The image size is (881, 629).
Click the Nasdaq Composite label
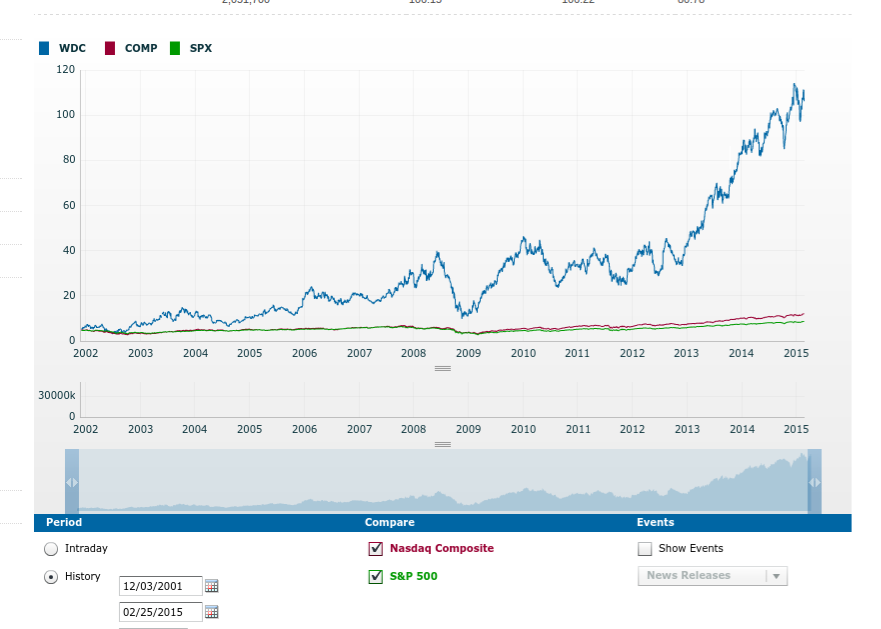(441, 548)
